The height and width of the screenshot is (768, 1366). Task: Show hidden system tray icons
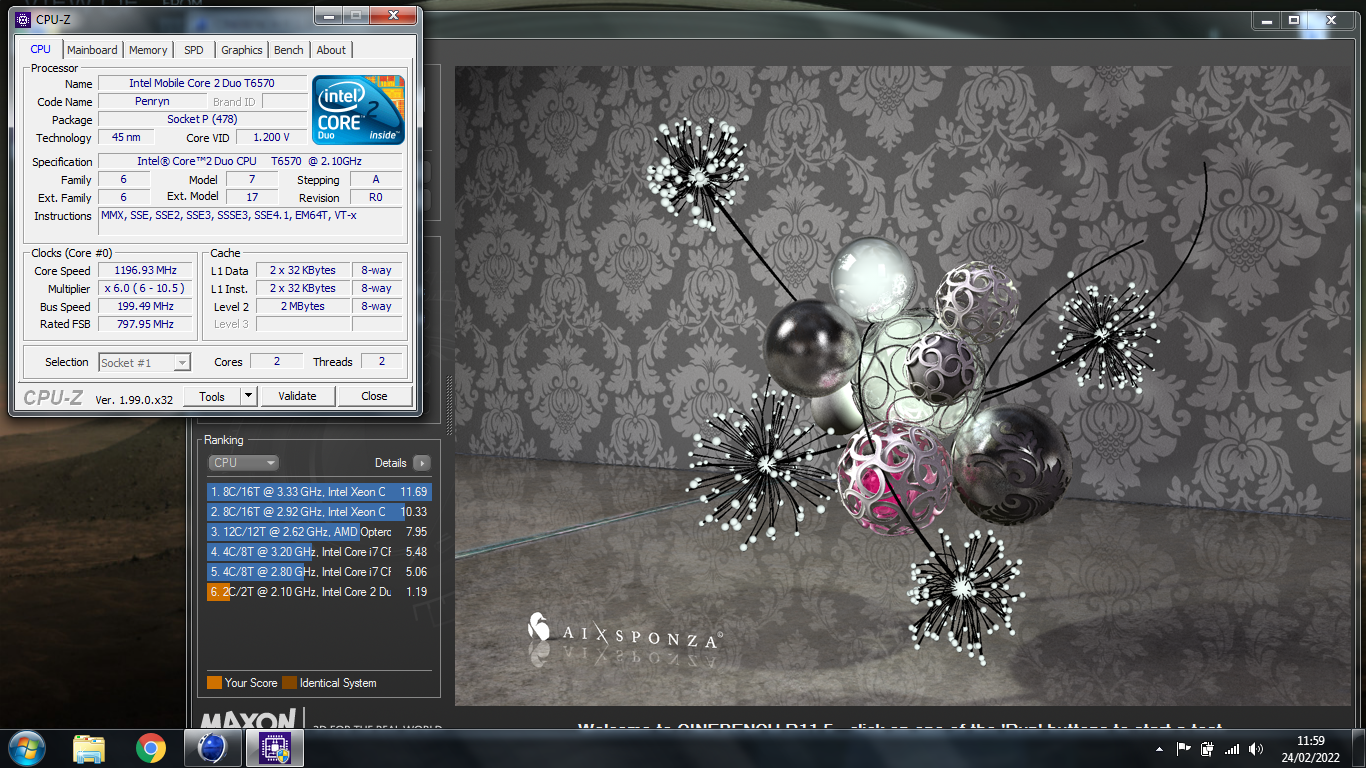(1159, 749)
